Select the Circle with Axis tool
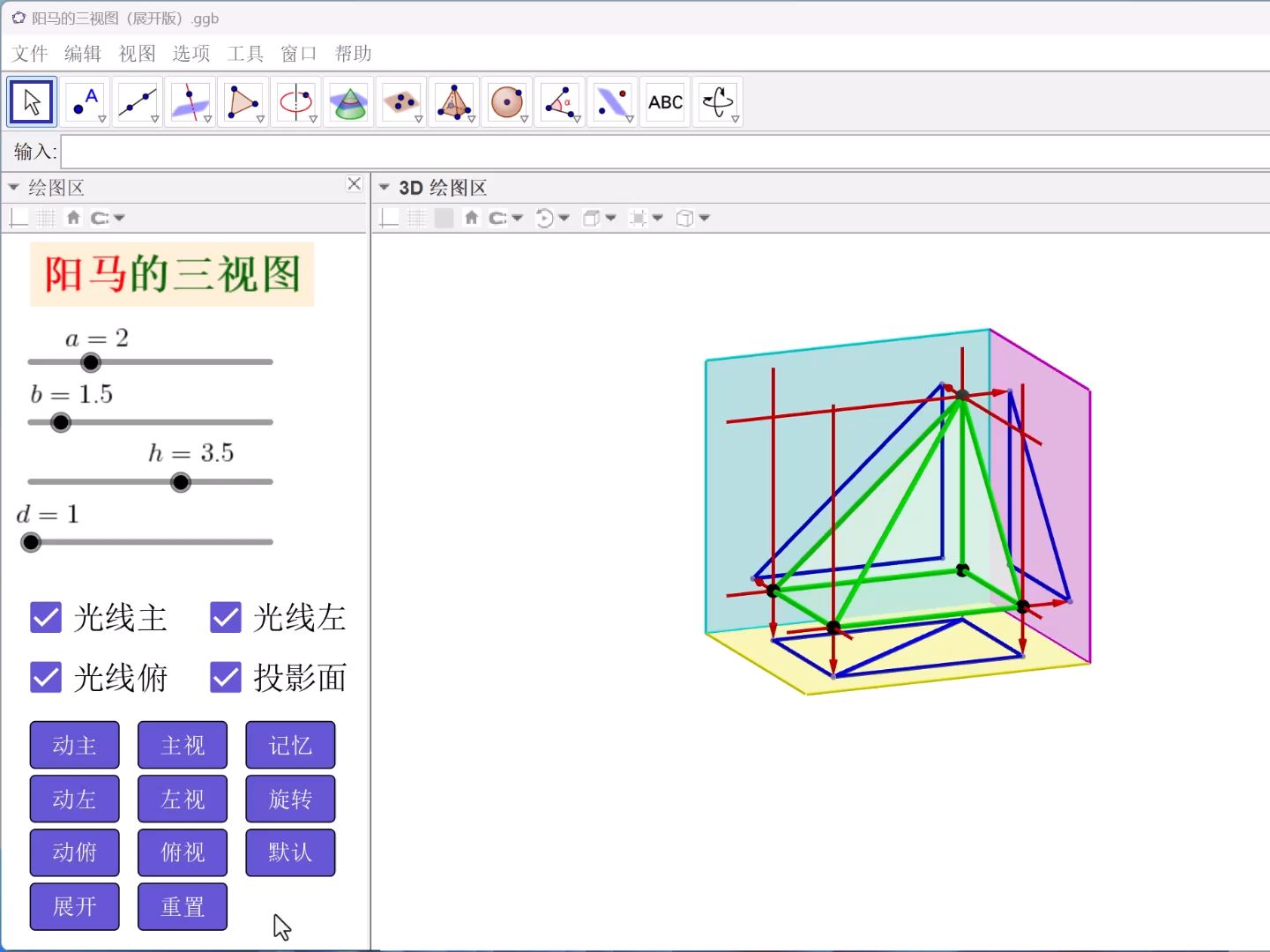Image resolution: width=1270 pixels, height=952 pixels. (296, 102)
